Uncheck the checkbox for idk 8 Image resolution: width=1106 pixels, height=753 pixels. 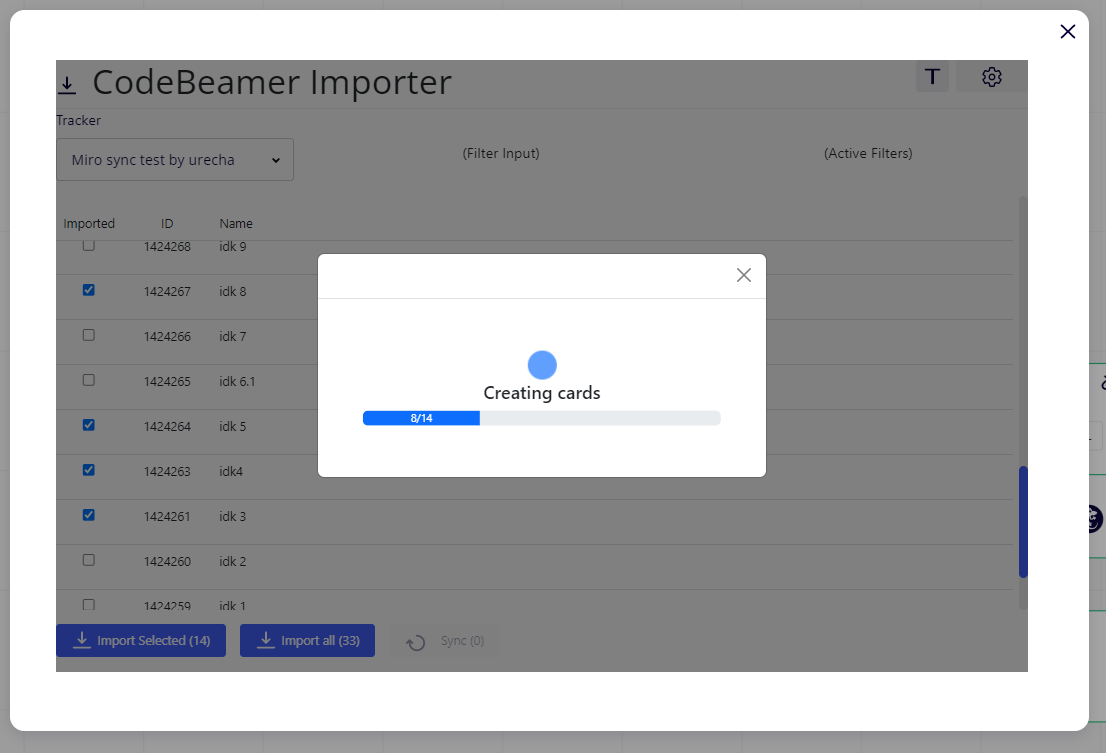(x=88, y=290)
